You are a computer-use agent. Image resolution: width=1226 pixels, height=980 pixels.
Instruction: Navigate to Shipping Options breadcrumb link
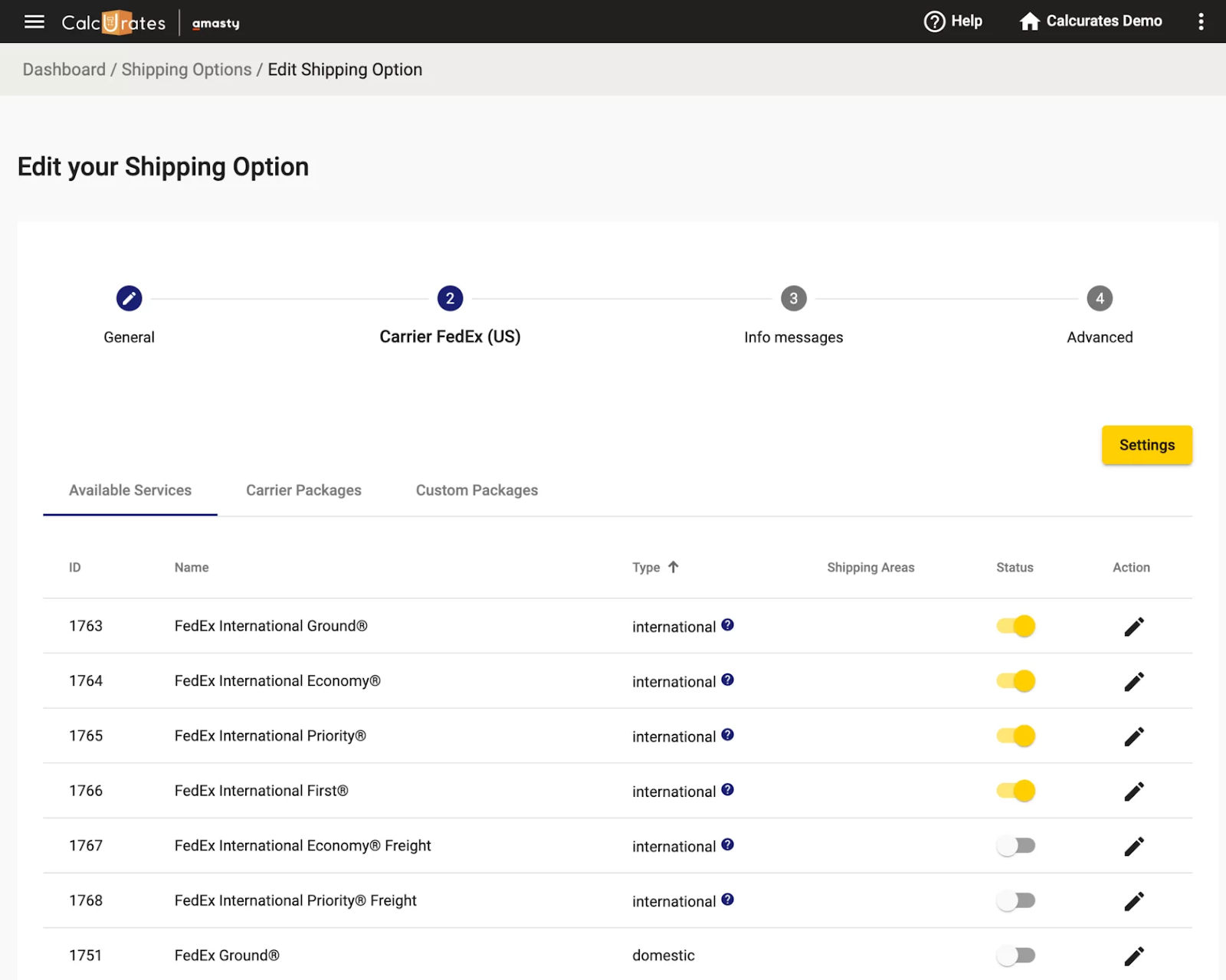[x=186, y=70]
